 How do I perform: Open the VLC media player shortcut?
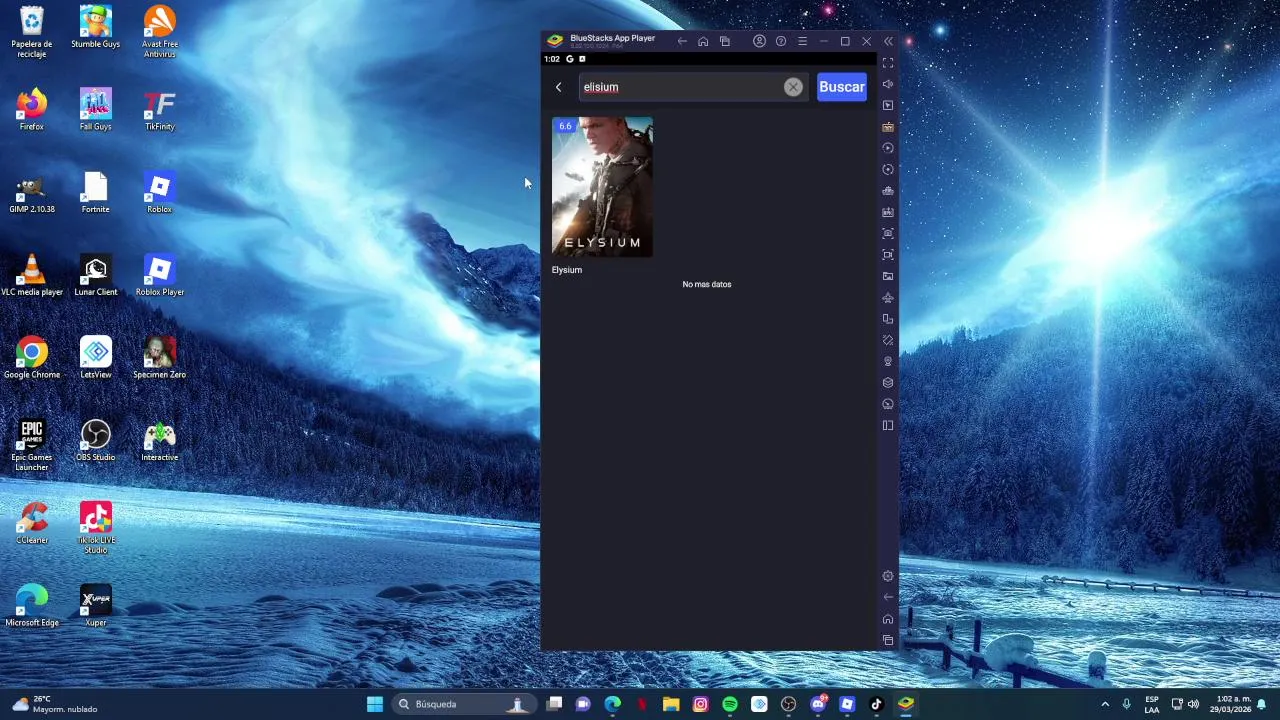pos(32,276)
